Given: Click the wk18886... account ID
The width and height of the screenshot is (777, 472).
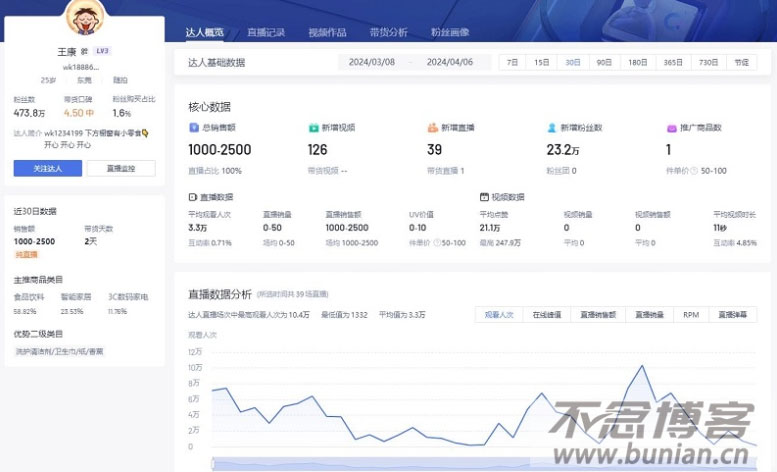Looking at the screenshot, I should (81, 67).
